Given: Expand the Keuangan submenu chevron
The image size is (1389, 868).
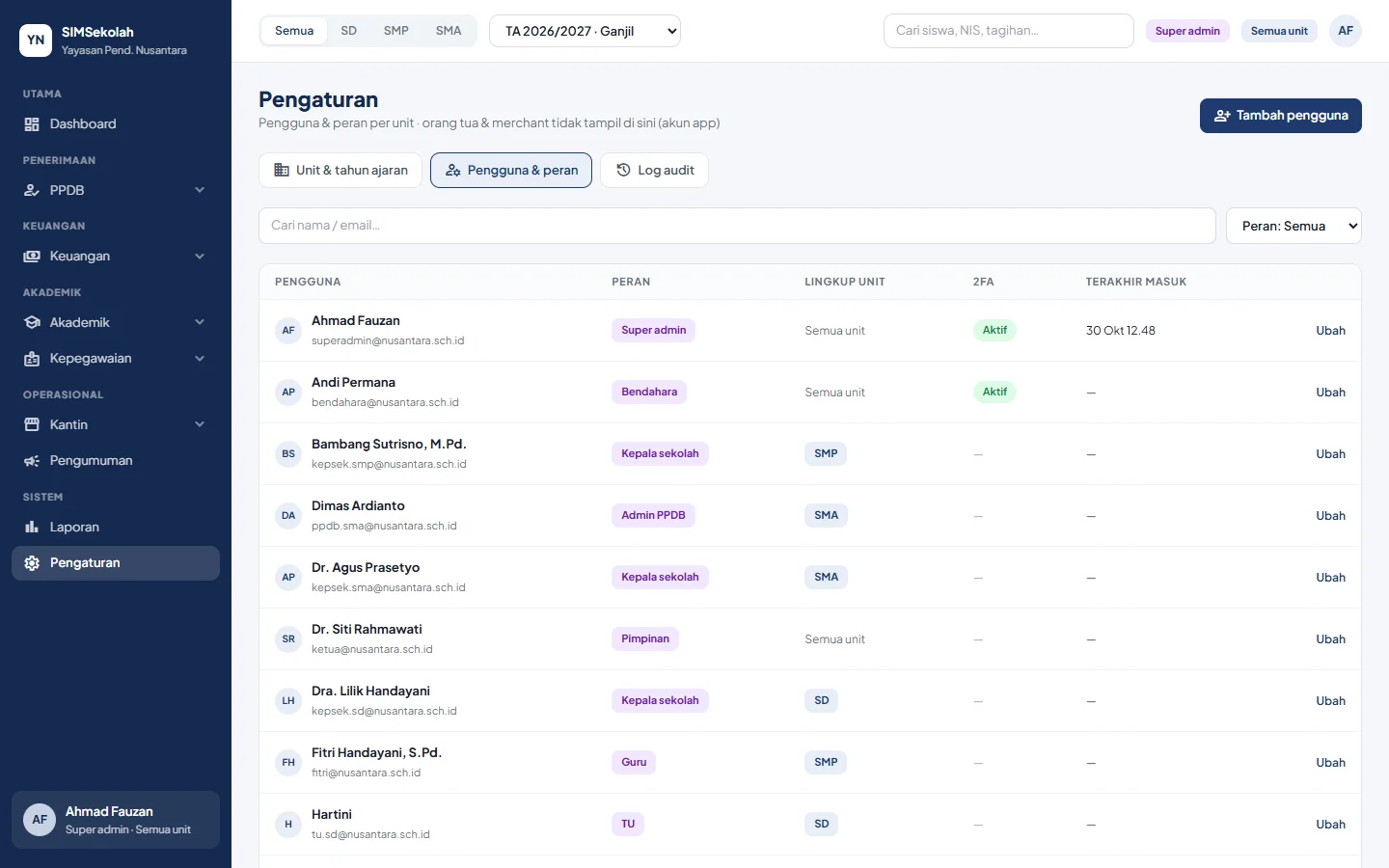Looking at the screenshot, I should [x=200, y=257].
